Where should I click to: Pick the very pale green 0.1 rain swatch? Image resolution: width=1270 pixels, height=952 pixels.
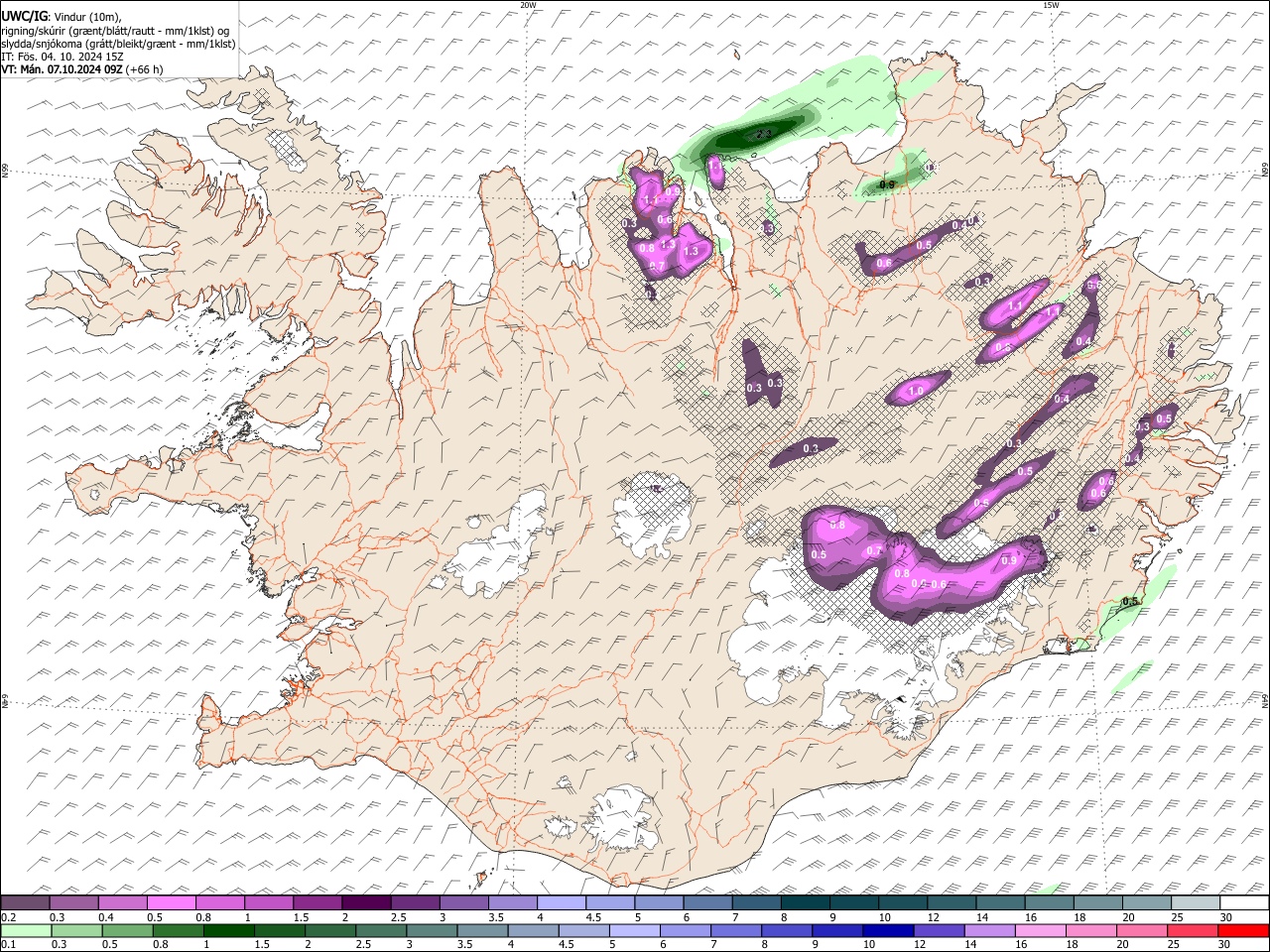(26, 930)
